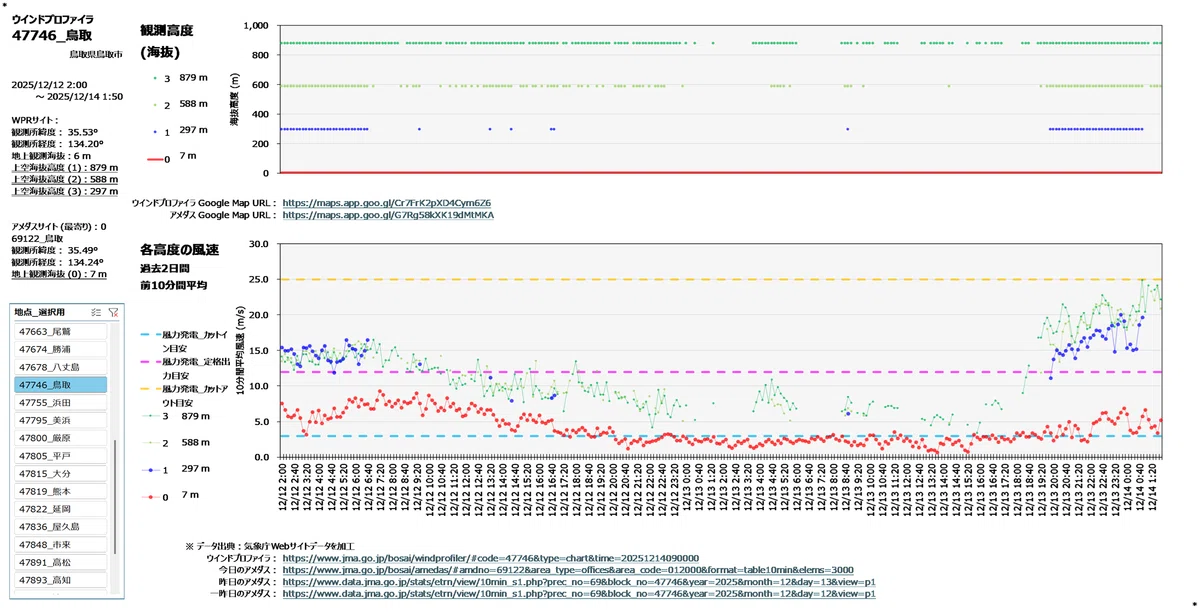Choose 47678_八丈島 from the station list
The height and width of the screenshot is (612, 1200).
coord(60,367)
